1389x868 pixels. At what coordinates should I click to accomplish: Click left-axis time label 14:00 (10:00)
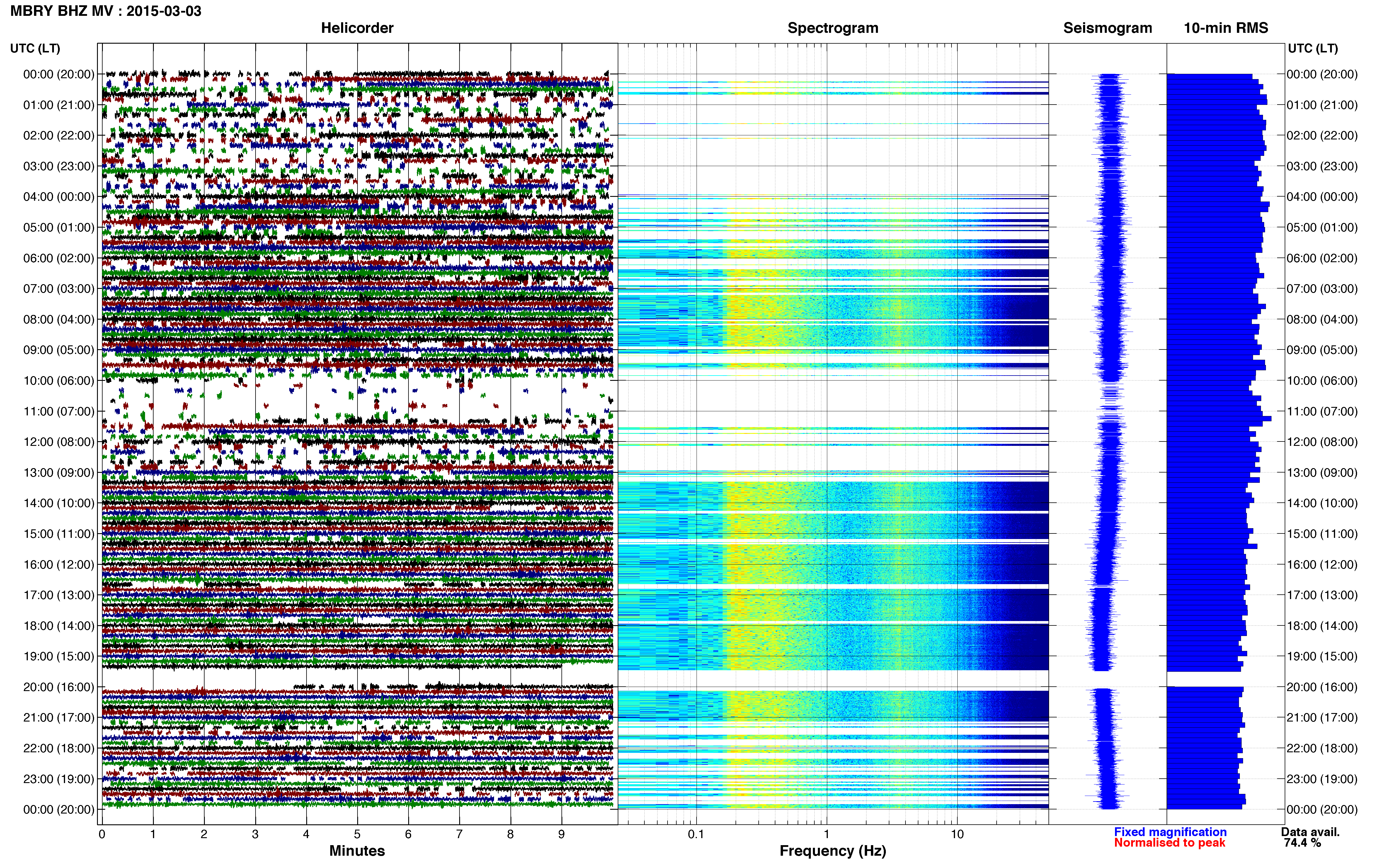click(59, 504)
